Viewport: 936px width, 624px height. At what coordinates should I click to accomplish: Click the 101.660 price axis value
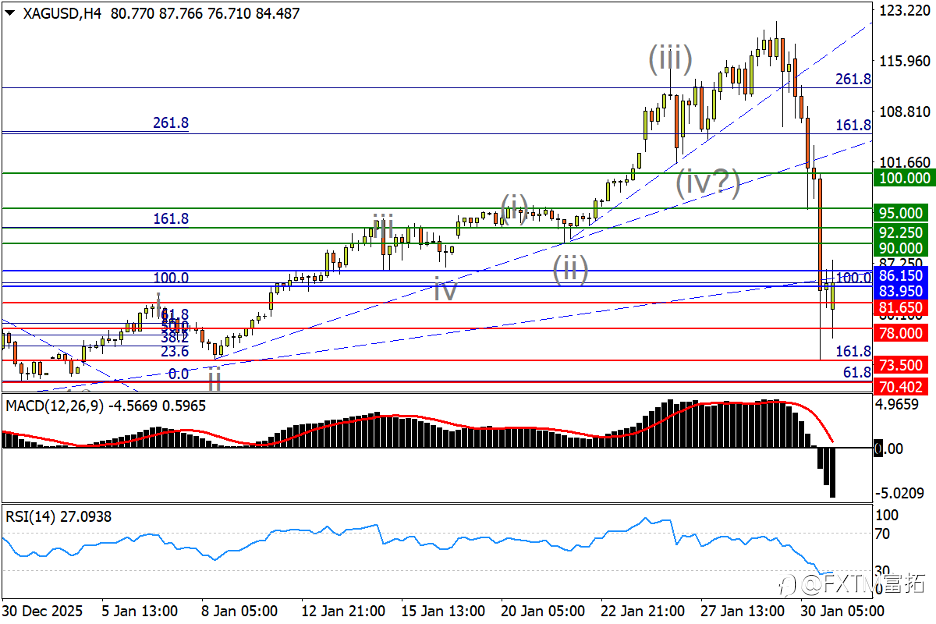coord(904,162)
